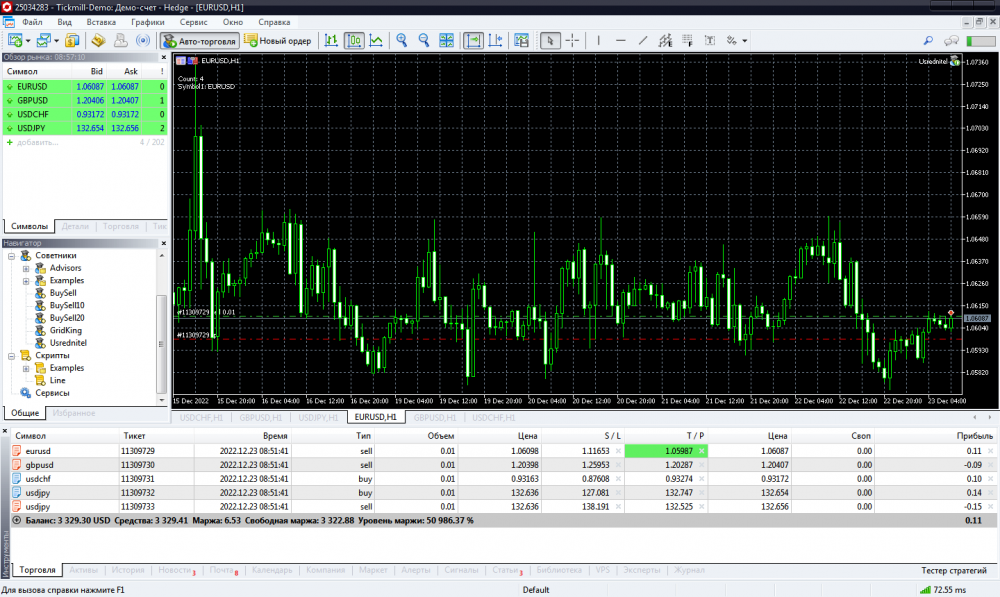1000x597 pixels.
Task: Select the text label tool
Action: (710, 41)
